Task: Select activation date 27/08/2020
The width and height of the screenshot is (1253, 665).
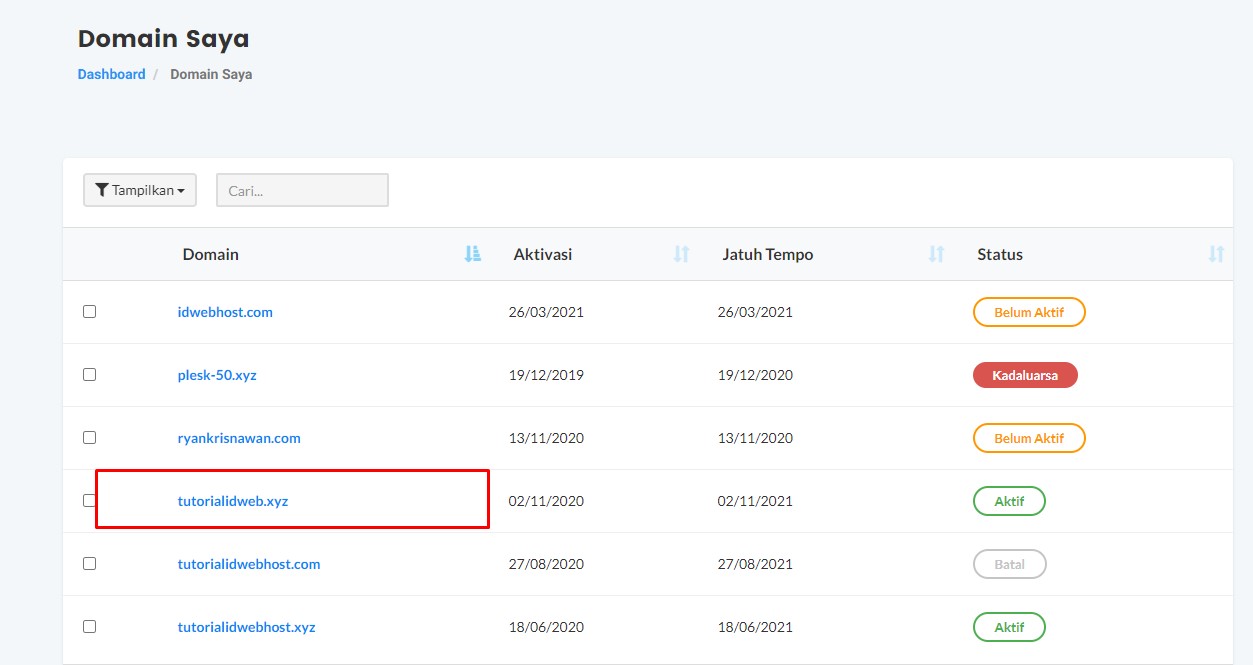Action: click(x=546, y=564)
